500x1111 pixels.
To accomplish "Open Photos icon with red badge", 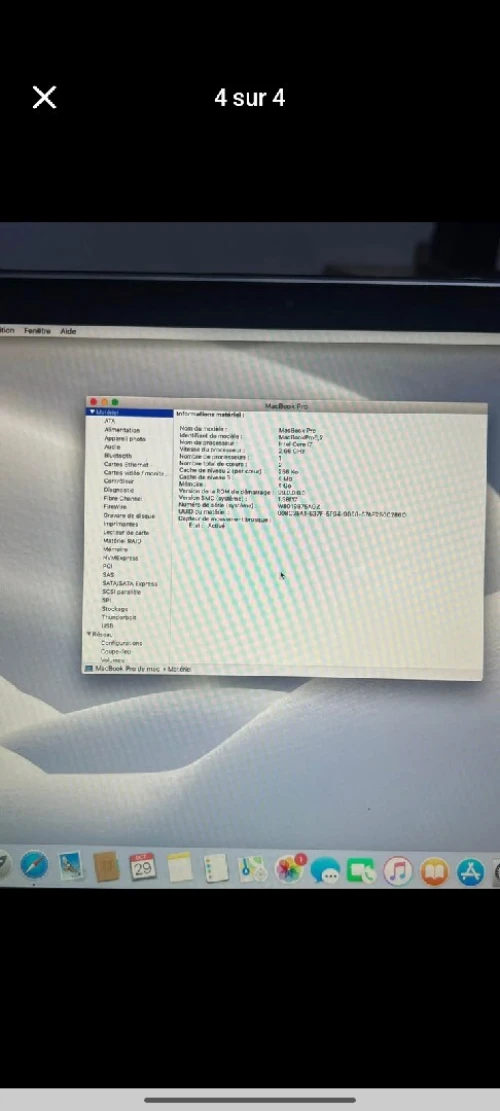I will point(289,869).
